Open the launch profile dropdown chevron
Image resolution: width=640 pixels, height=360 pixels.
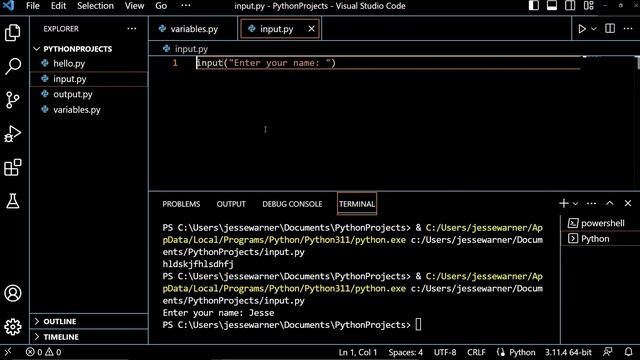[576, 204]
